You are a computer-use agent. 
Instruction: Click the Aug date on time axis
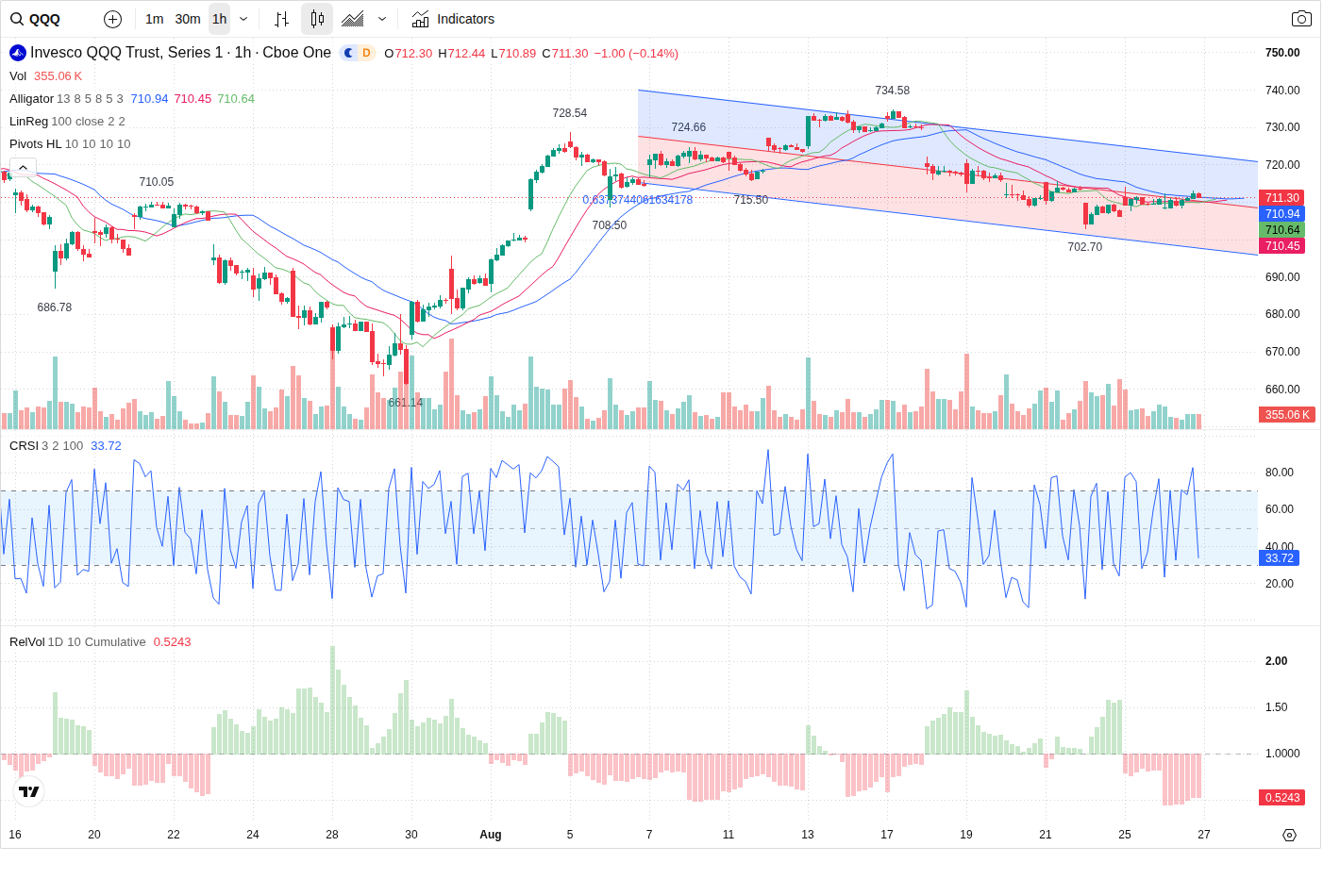pos(491,835)
